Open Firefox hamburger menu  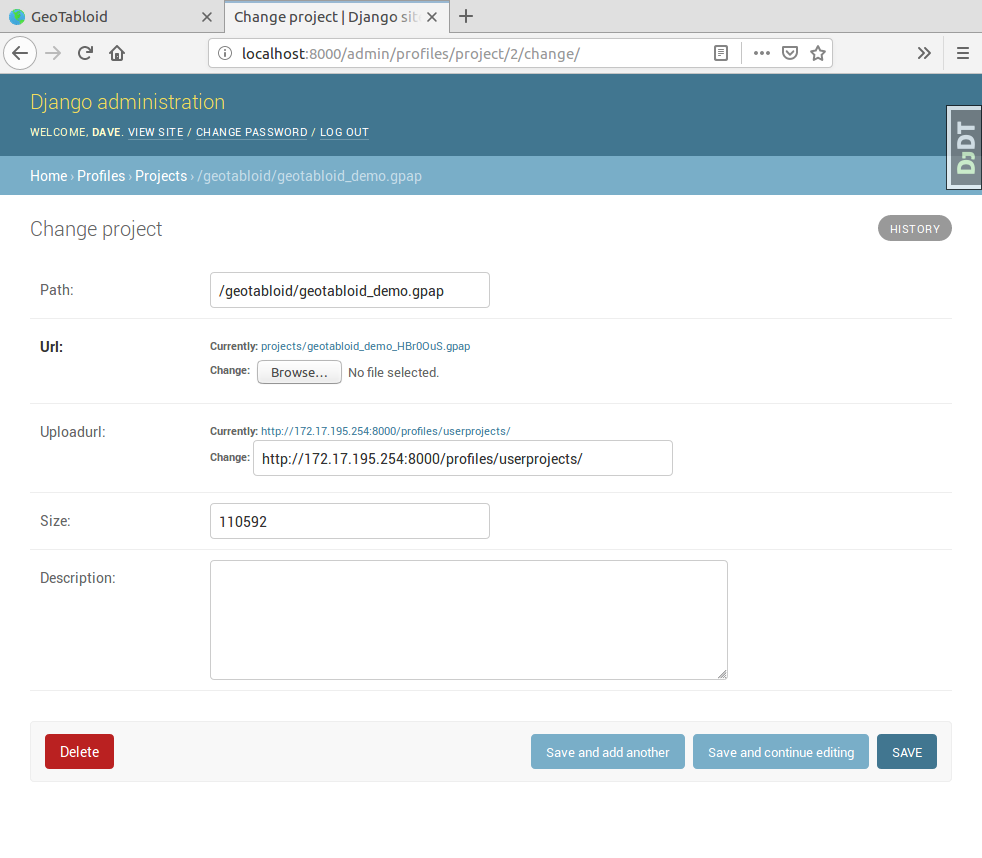pyautogui.click(x=963, y=53)
